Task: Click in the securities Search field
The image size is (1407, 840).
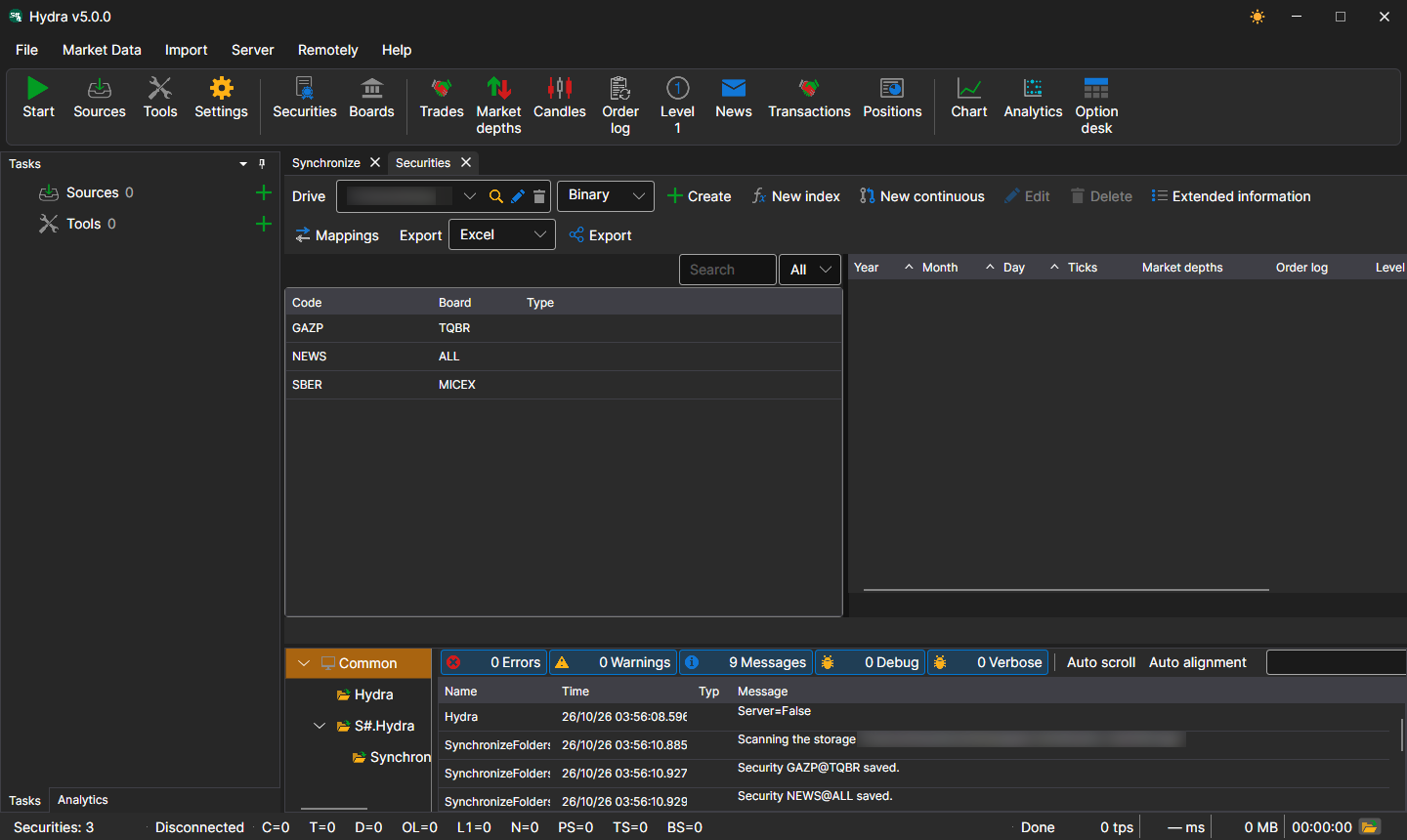Action: click(x=728, y=270)
